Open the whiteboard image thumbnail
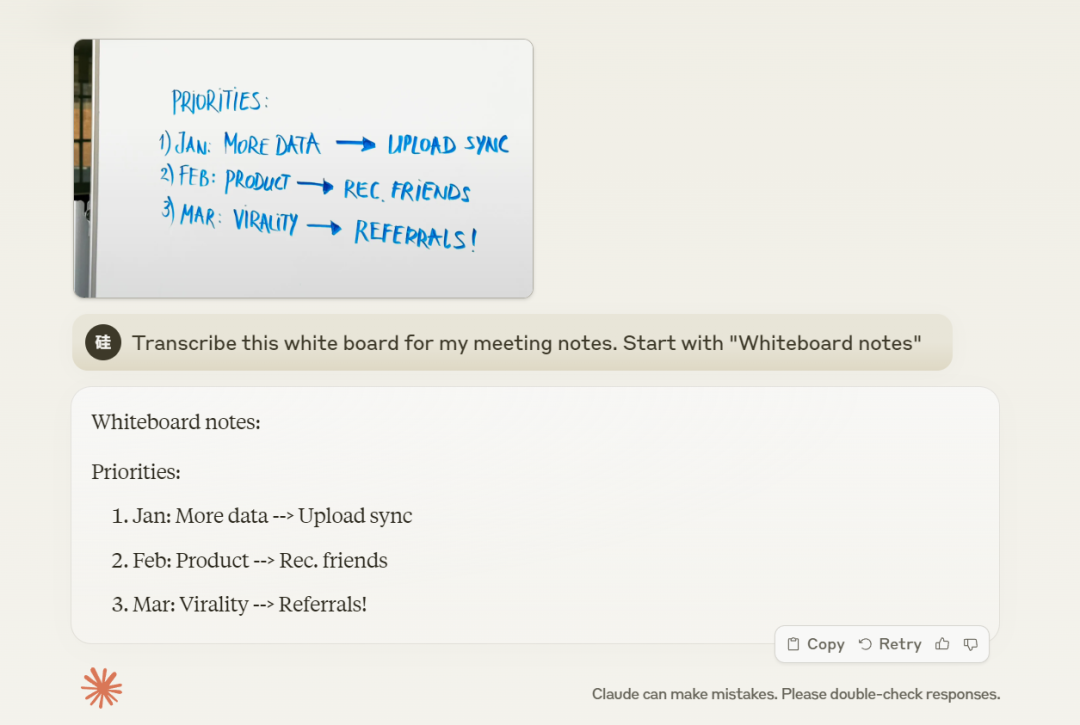The width and height of the screenshot is (1080, 725). (x=304, y=169)
